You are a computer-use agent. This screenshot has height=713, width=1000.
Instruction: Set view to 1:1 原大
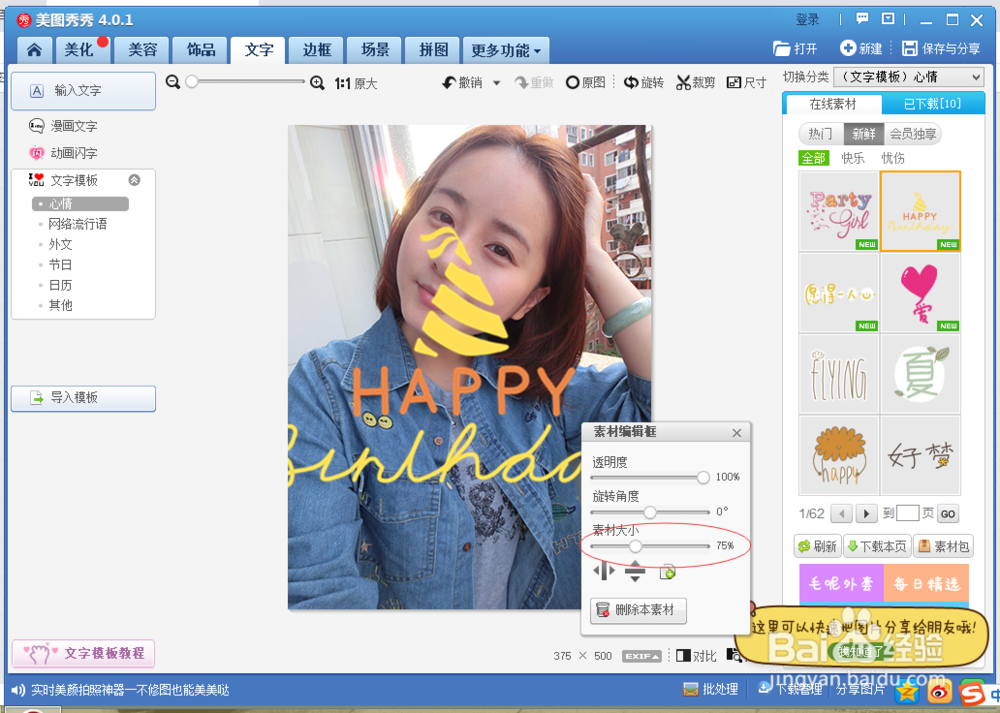click(x=356, y=84)
